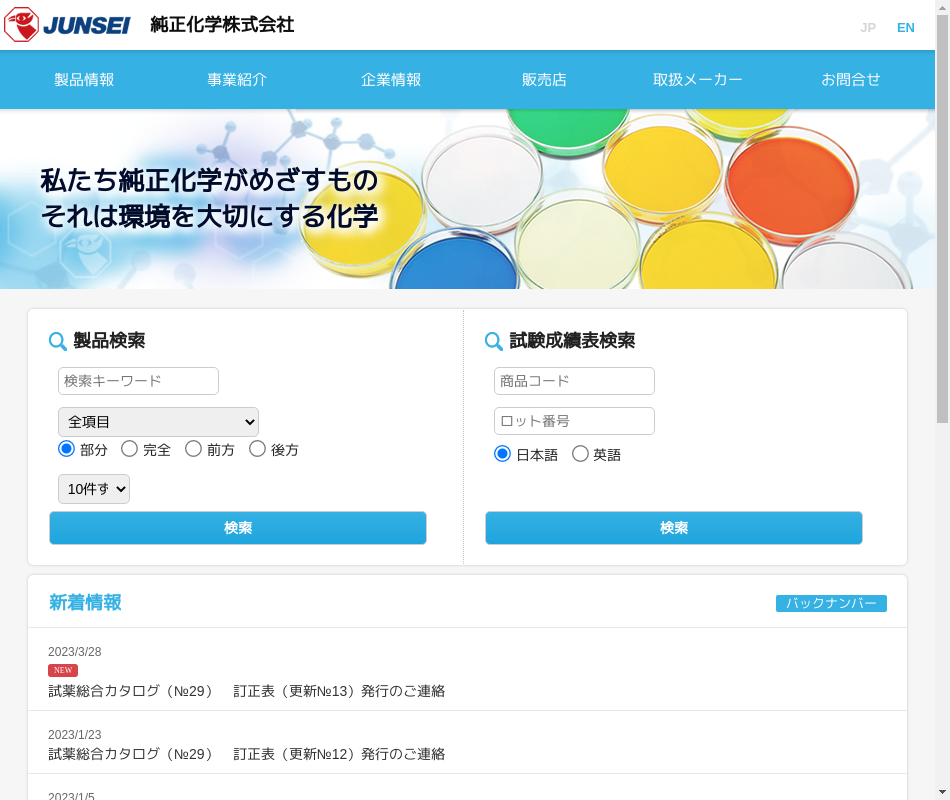The image size is (950, 800).
Task: Click the test report search magnifier icon
Action: pyautogui.click(x=494, y=341)
